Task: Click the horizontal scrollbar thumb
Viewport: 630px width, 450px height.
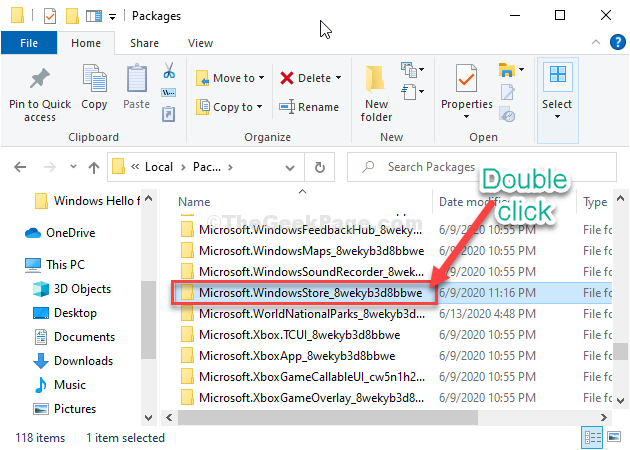Action: point(328,417)
